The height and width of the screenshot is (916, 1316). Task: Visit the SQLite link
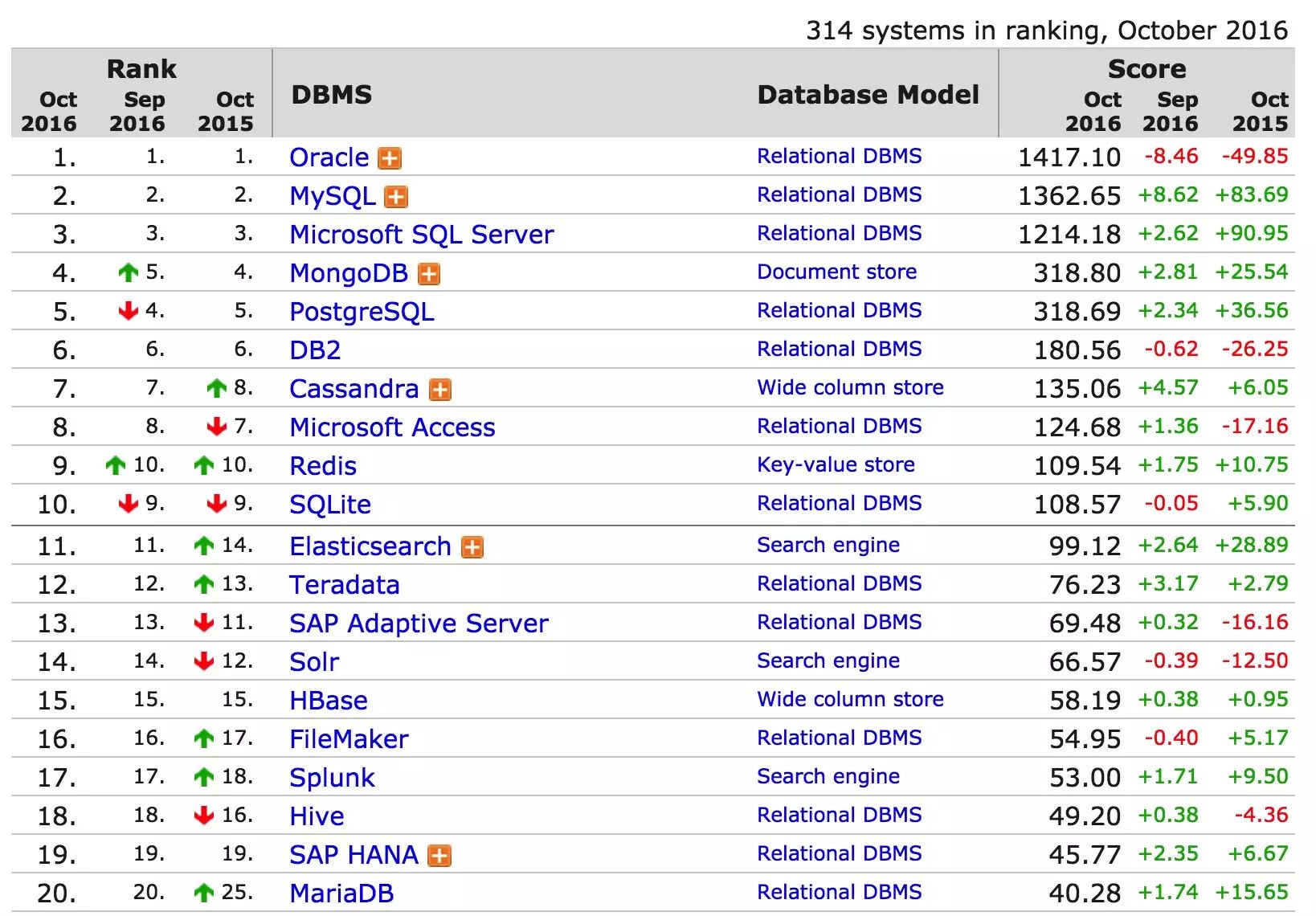coord(330,505)
